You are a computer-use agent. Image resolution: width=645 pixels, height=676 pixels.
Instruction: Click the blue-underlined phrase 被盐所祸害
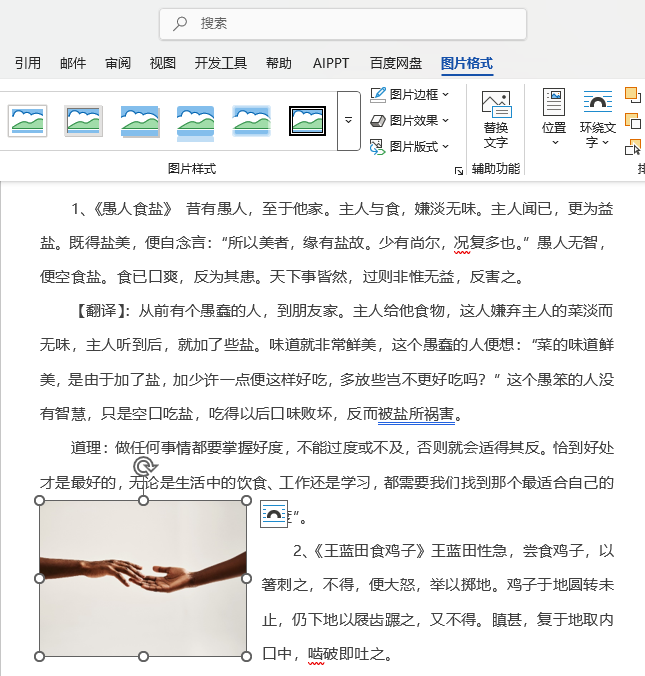[416, 414]
